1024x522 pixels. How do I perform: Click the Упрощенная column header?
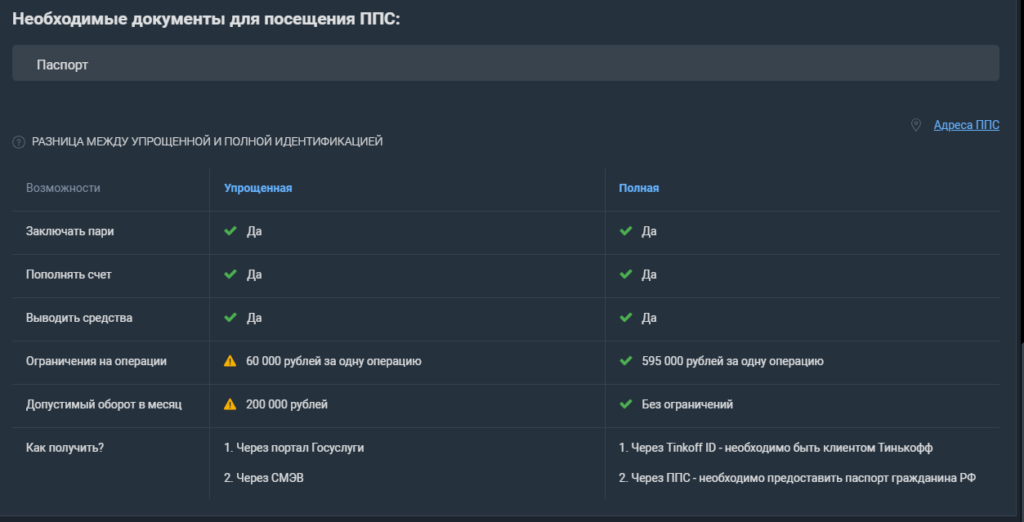[x=258, y=188]
